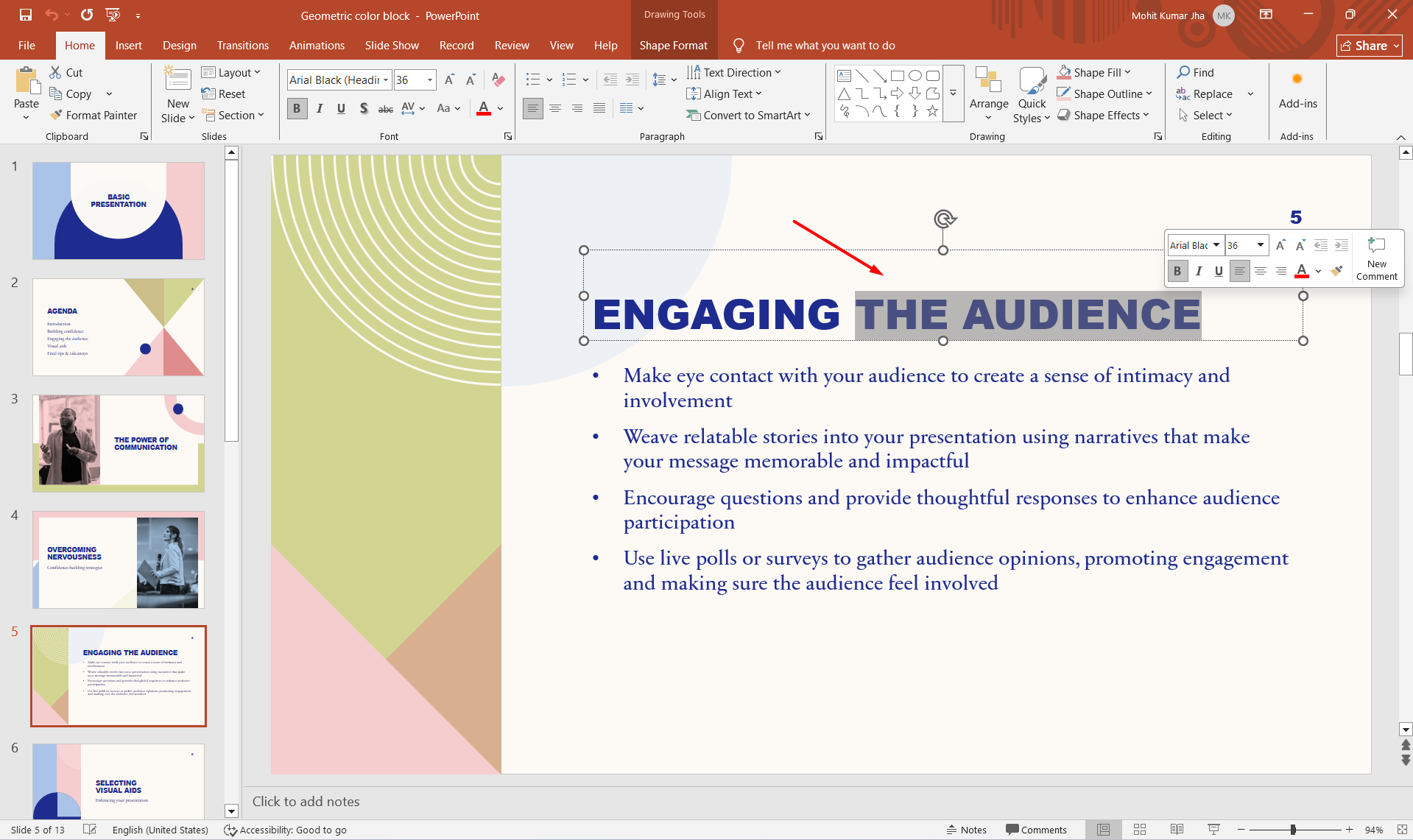The width and height of the screenshot is (1413, 840).
Task: Toggle Align Left in Paragraph group
Action: click(532, 108)
